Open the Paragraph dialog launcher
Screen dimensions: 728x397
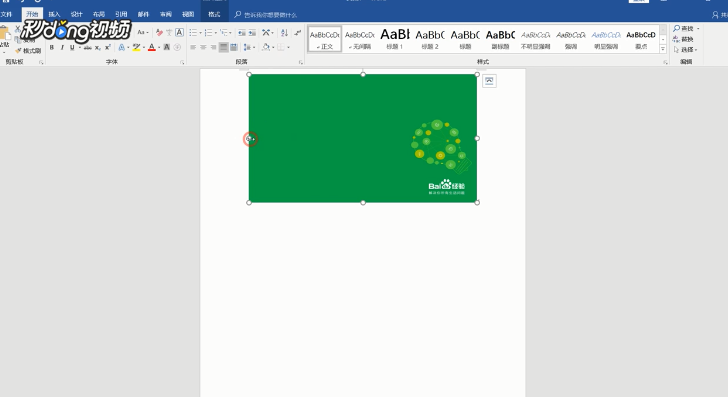click(x=300, y=62)
